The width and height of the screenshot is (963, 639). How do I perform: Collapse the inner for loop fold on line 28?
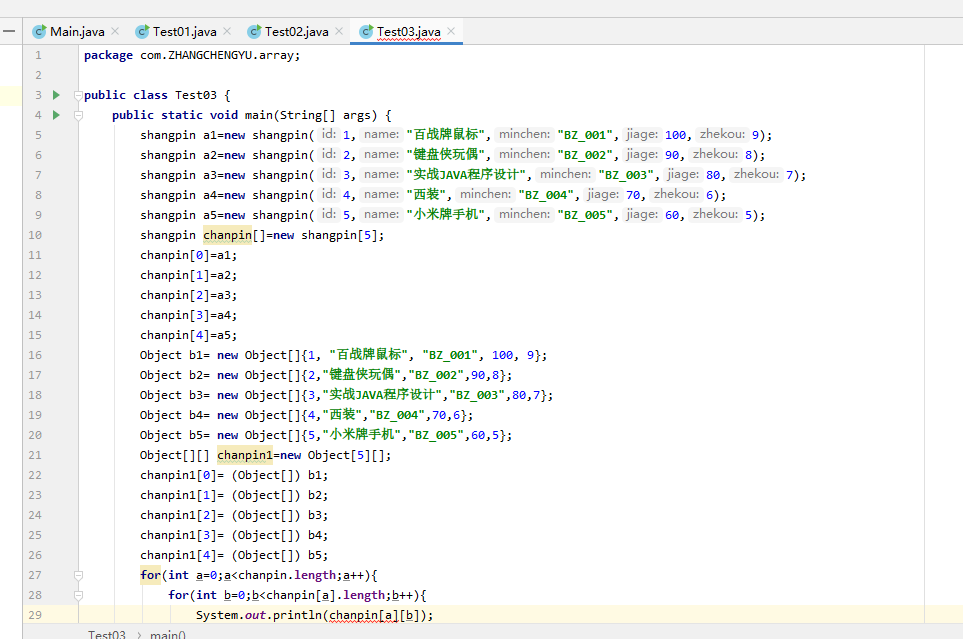point(78,595)
